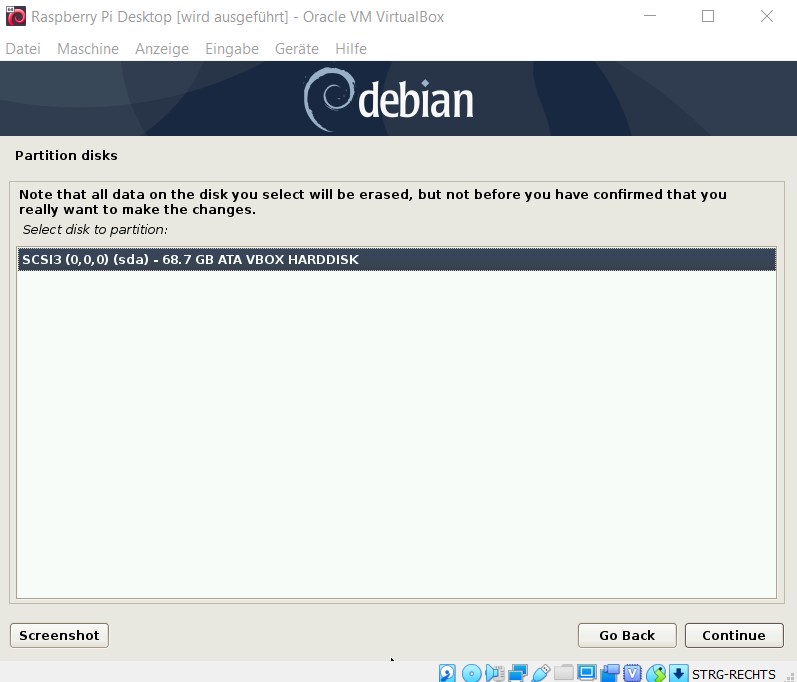
Task: Click the keyboard capture arrow icon
Action: (679, 673)
